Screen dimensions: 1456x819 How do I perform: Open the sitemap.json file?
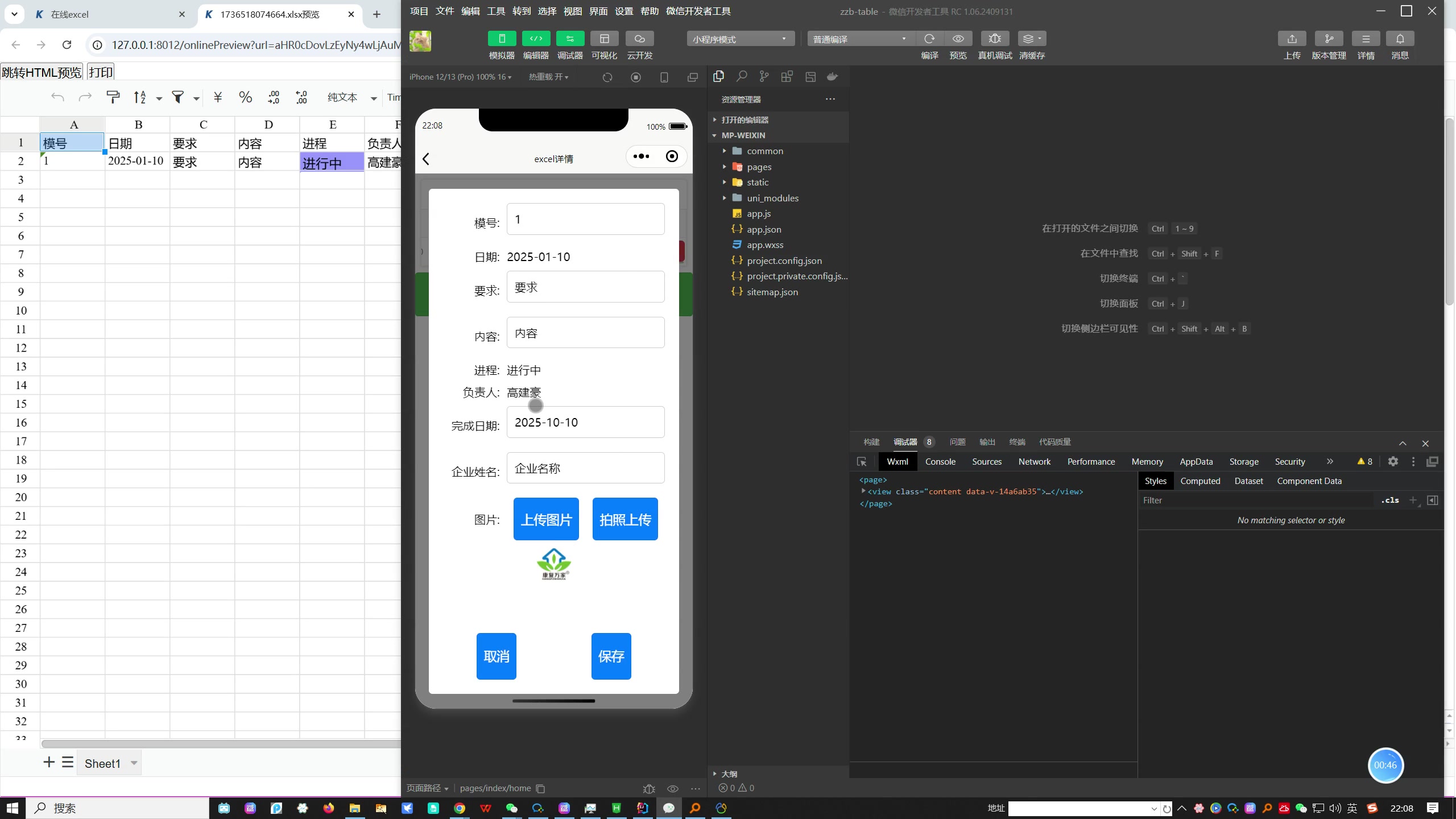point(772,292)
